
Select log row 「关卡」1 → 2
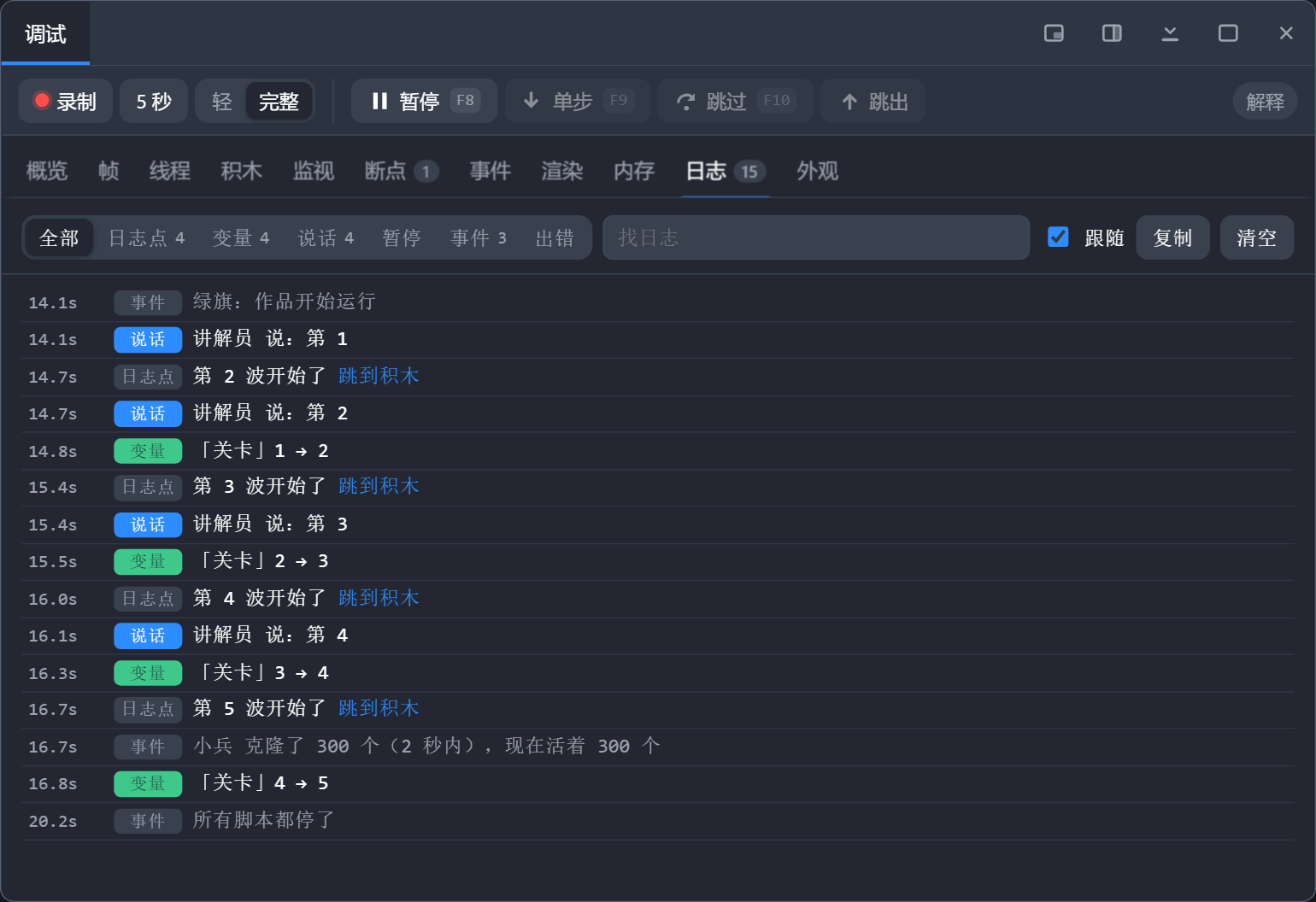[x=658, y=450]
